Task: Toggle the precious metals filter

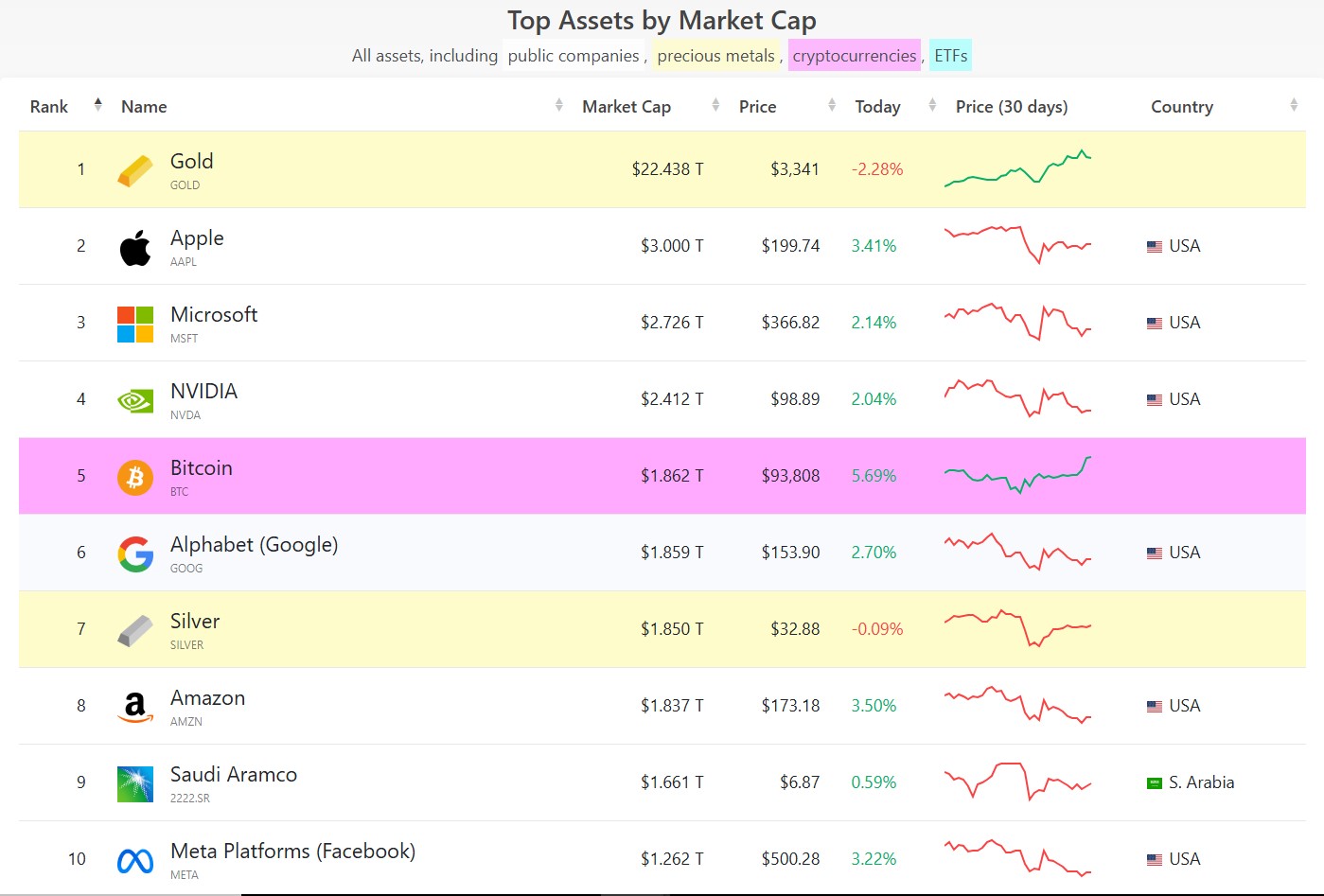Action: coord(715,56)
